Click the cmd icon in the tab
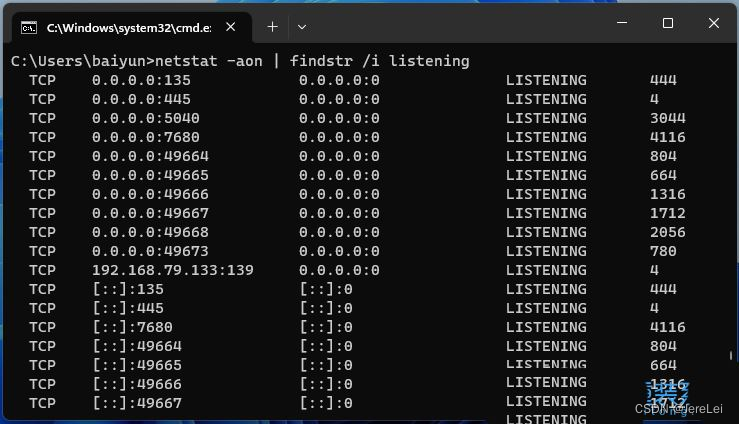This screenshot has height=424, width=739. click(29, 28)
